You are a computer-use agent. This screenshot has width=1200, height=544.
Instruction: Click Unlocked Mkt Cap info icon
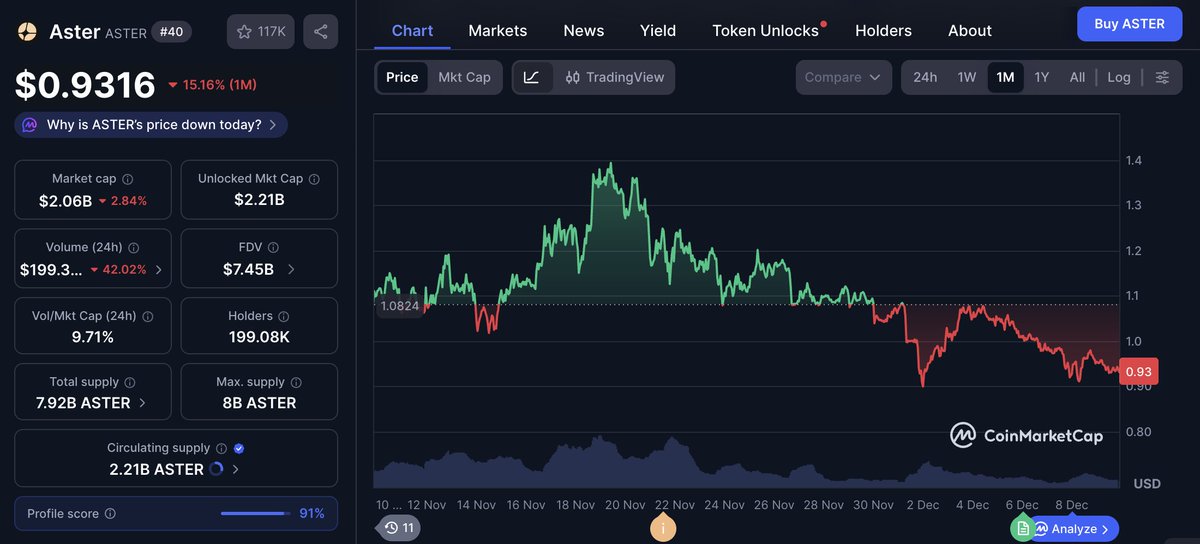coord(314,179)
